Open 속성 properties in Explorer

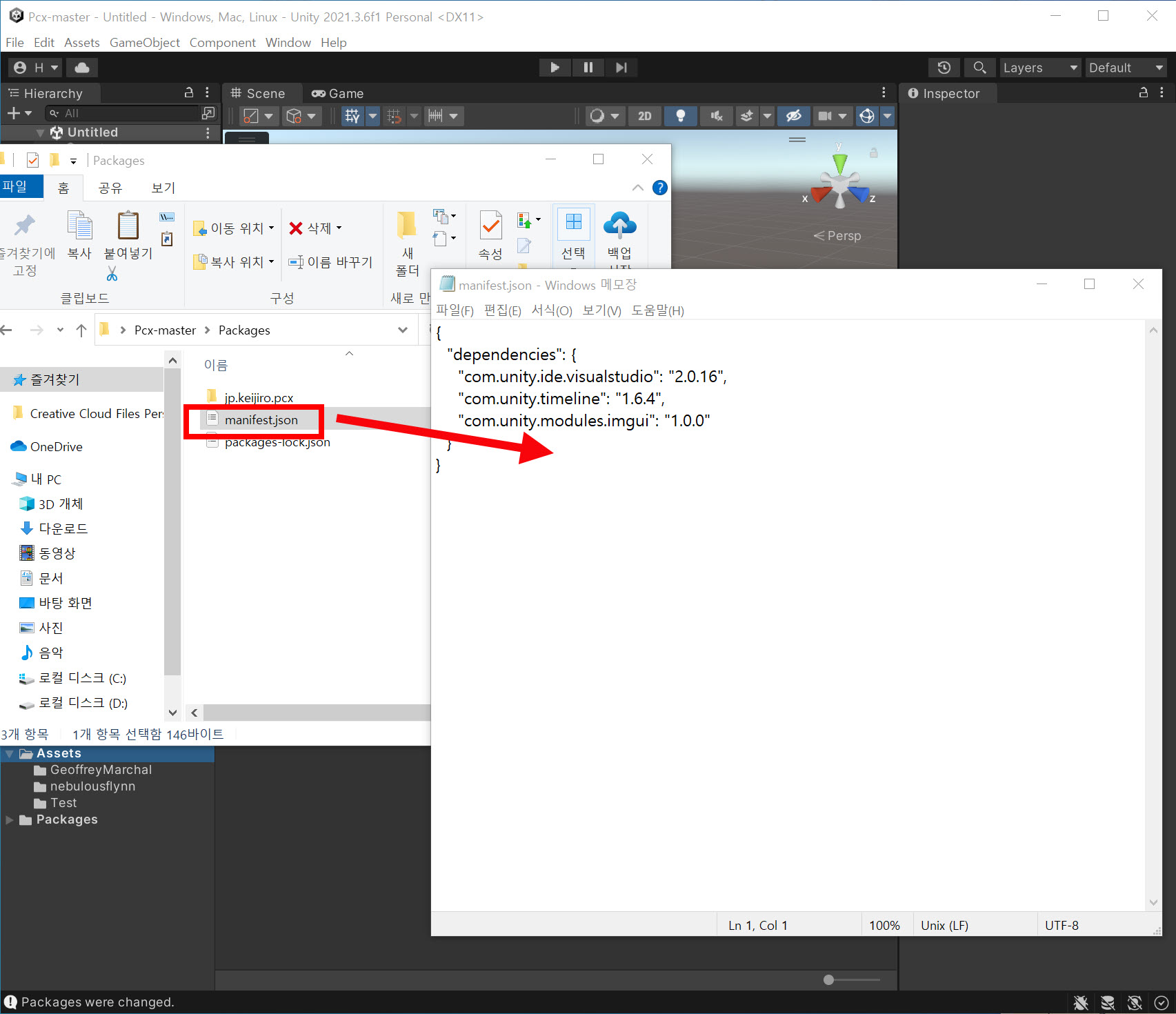(x=490, y=235)
